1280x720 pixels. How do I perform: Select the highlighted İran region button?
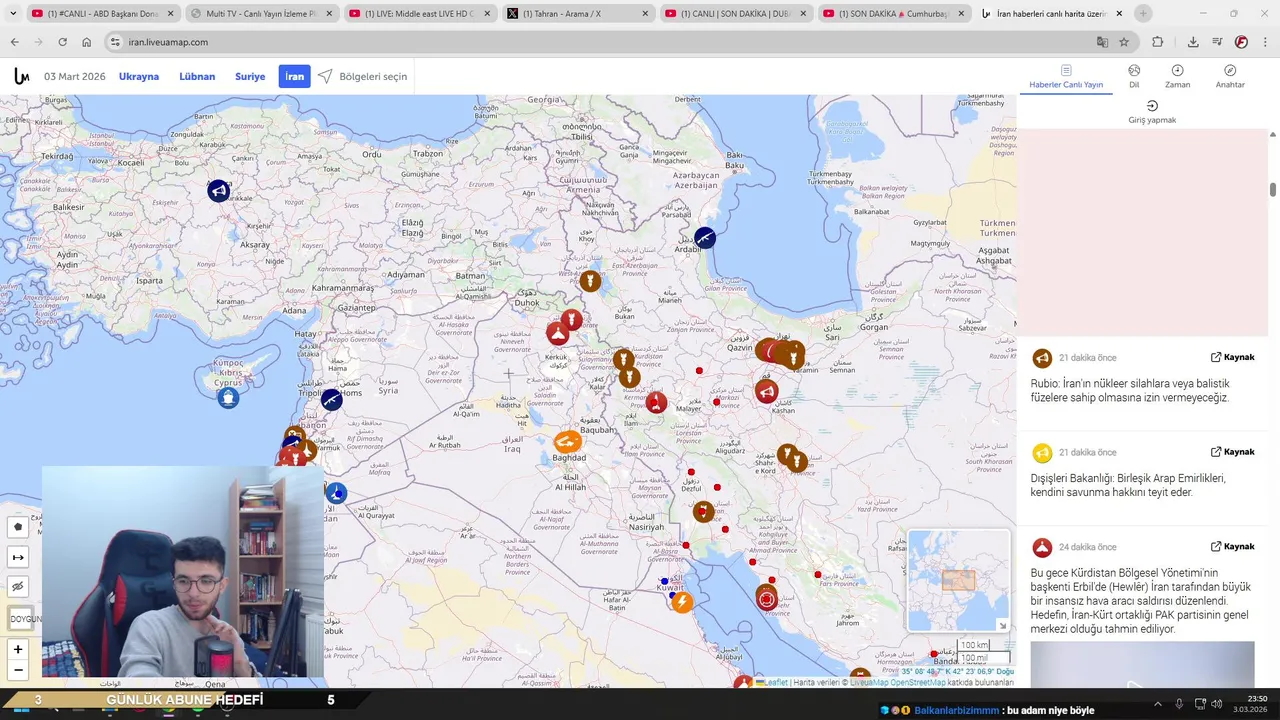point(294,76)
